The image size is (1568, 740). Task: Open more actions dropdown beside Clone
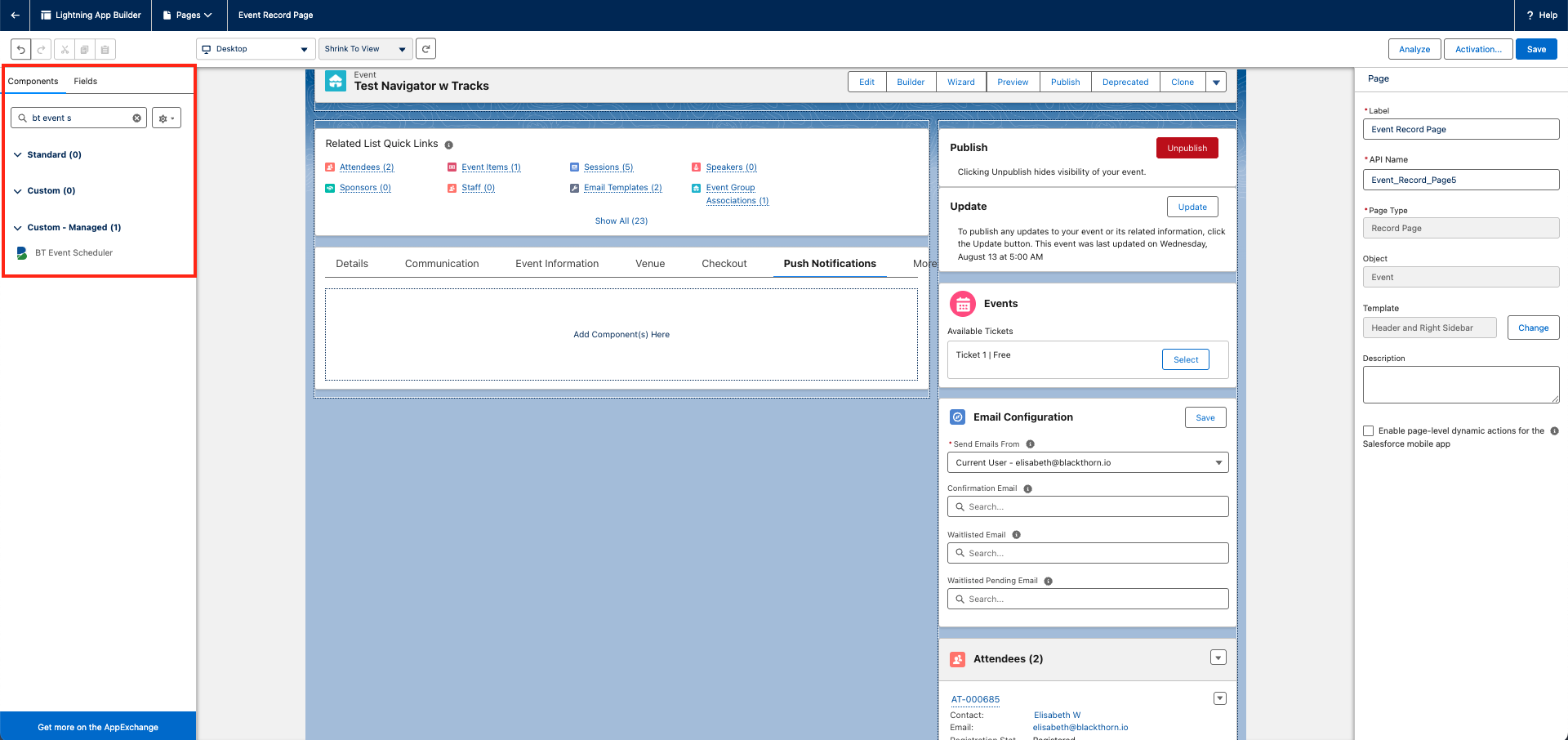tap(1216, 82)
